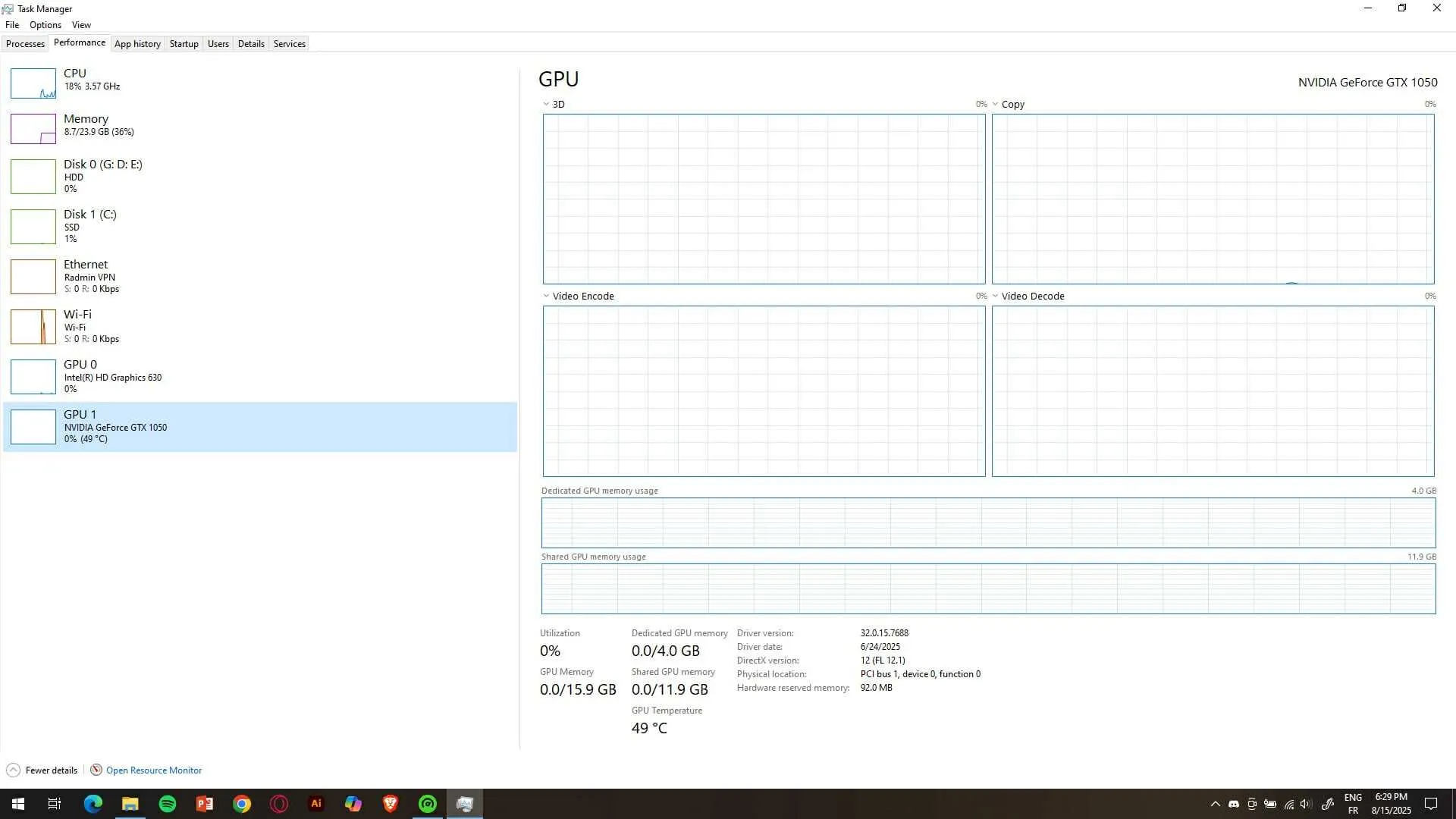Select the Disk 0 (G: D: E:) thumbnail
Image resolution: width=1456 pixels, height=819 pixels.
33,177
